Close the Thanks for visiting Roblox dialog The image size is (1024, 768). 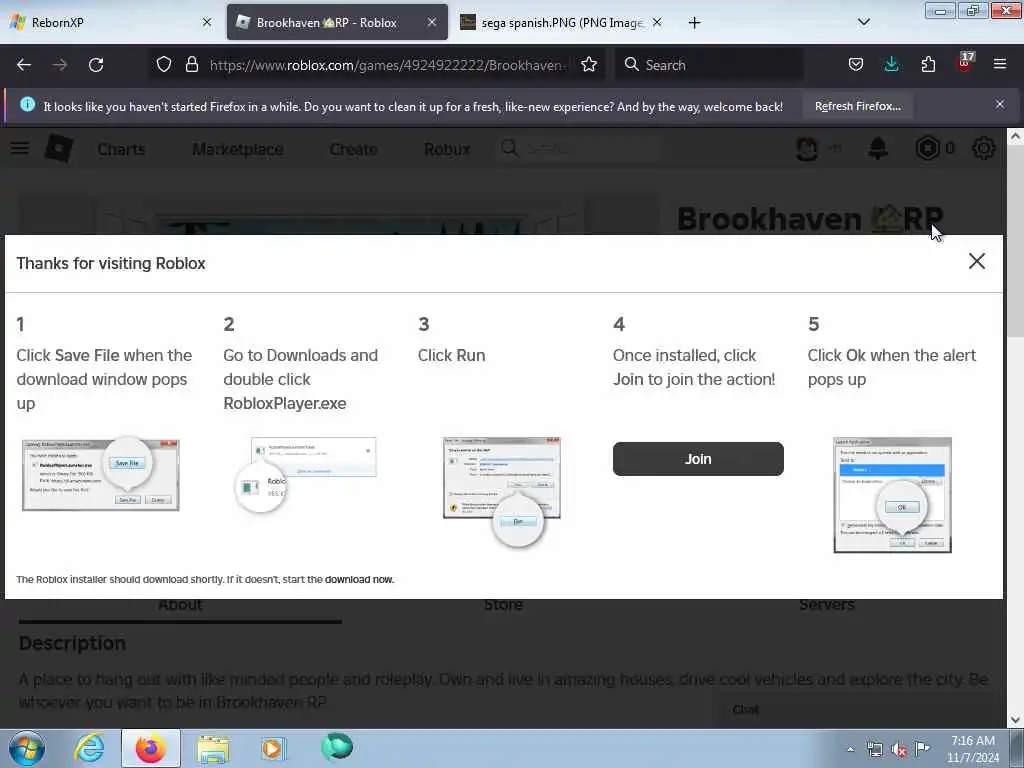coord(976,261)
